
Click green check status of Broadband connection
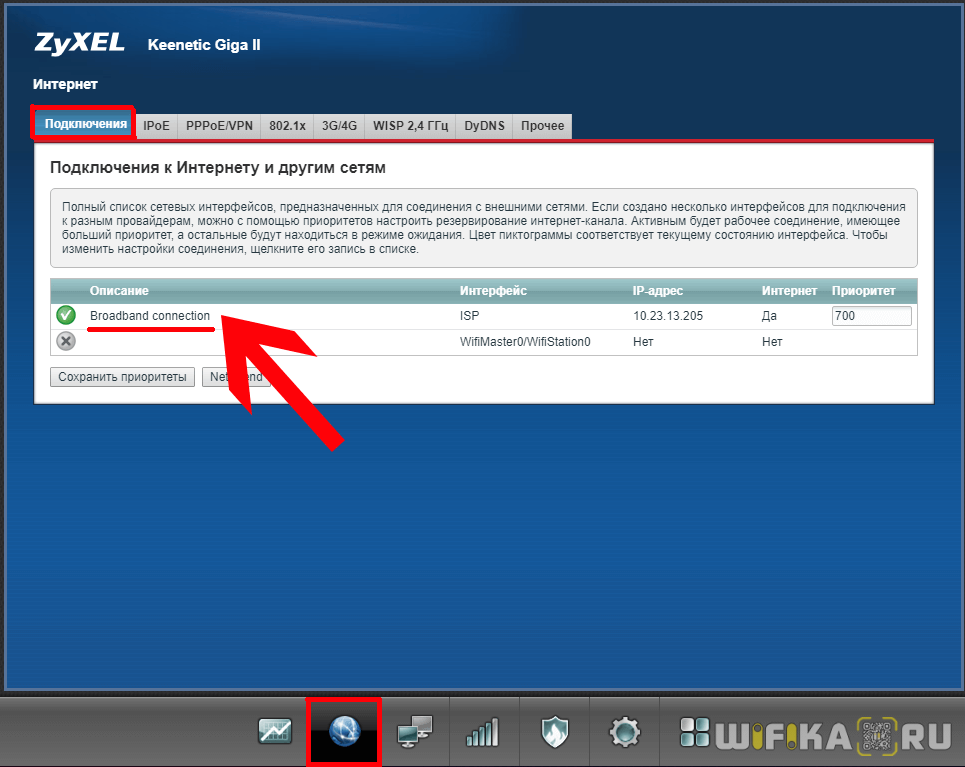(66, 315)
